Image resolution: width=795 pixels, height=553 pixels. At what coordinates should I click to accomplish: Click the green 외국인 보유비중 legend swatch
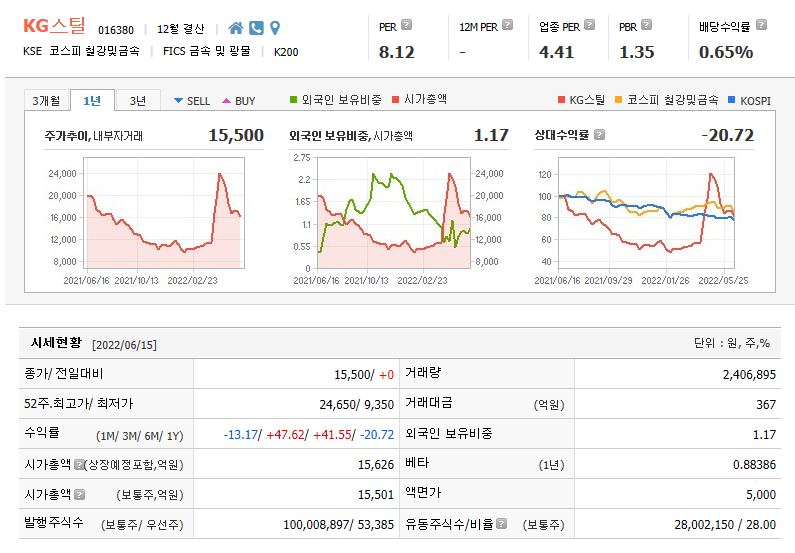pos(293,99)
